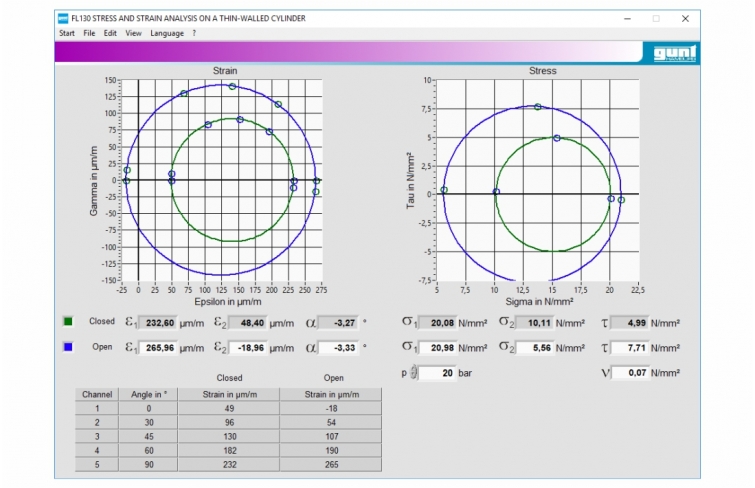The image size is (755, 488).
Task: Click the application icon in title bar
Action: tap(63, 18)
